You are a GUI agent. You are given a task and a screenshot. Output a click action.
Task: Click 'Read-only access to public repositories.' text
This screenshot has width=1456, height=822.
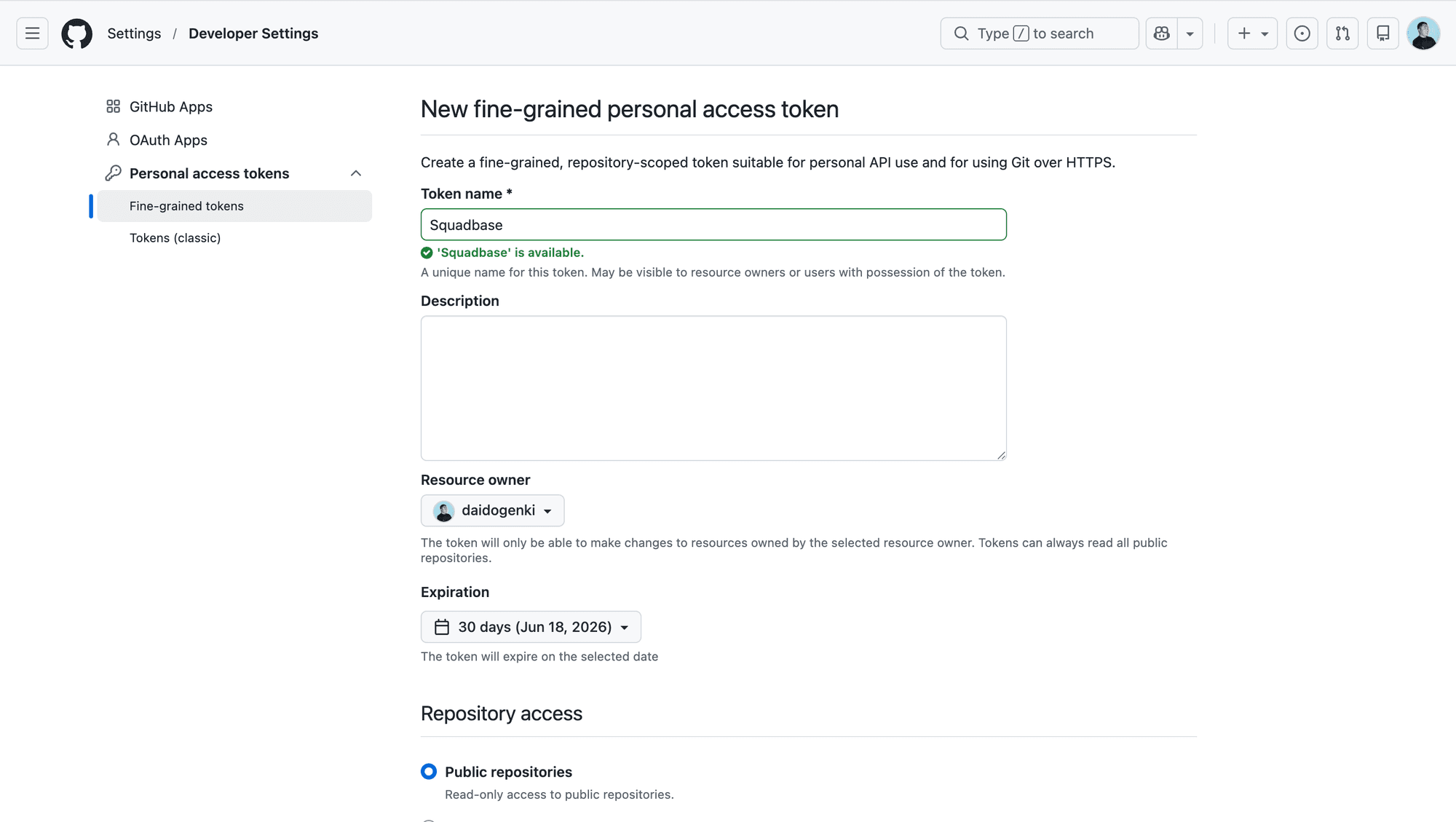[559, 795]
